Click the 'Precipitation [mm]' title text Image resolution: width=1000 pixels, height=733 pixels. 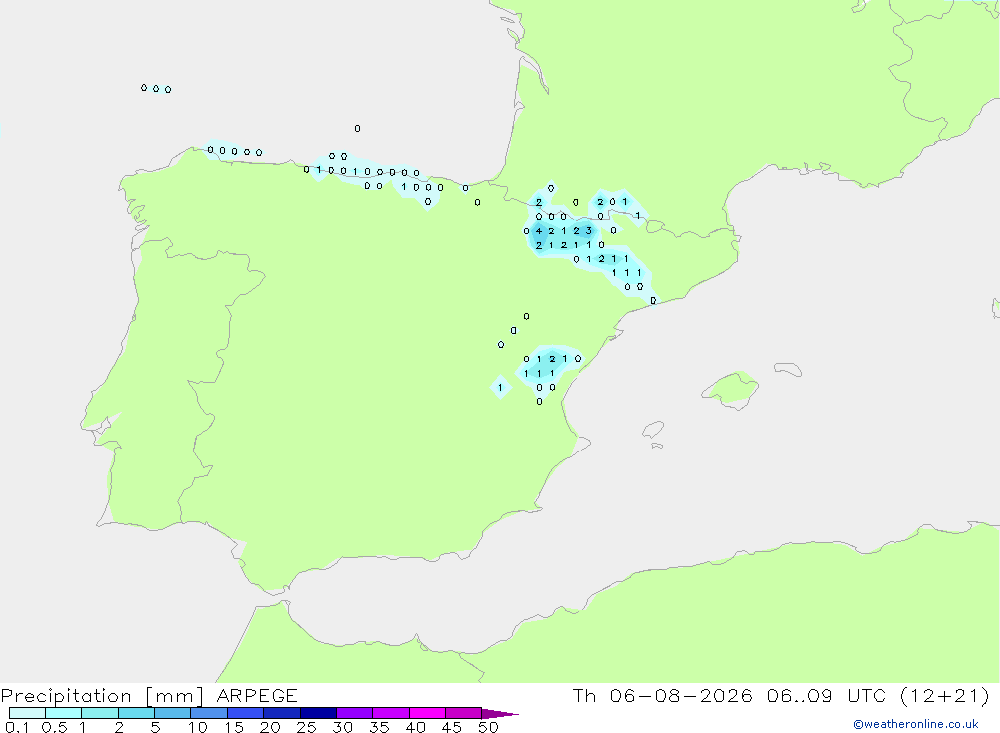click(102, 696)
